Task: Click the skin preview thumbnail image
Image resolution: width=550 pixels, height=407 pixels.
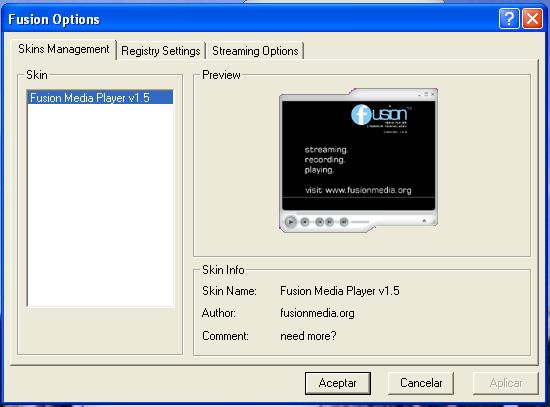Action: [358, 160]
